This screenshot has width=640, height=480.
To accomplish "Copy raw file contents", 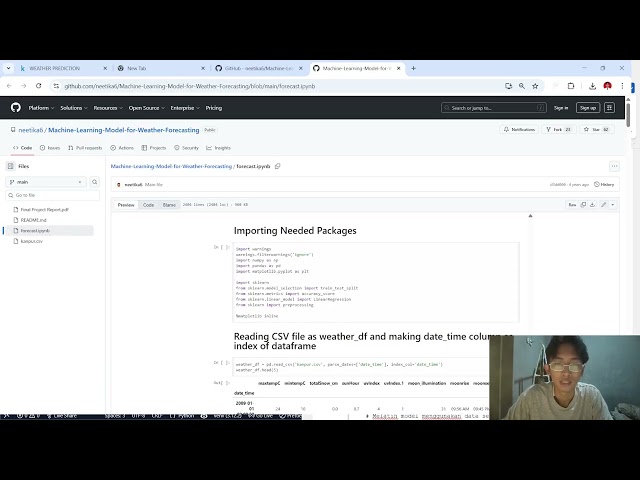I will pos(584,204).
